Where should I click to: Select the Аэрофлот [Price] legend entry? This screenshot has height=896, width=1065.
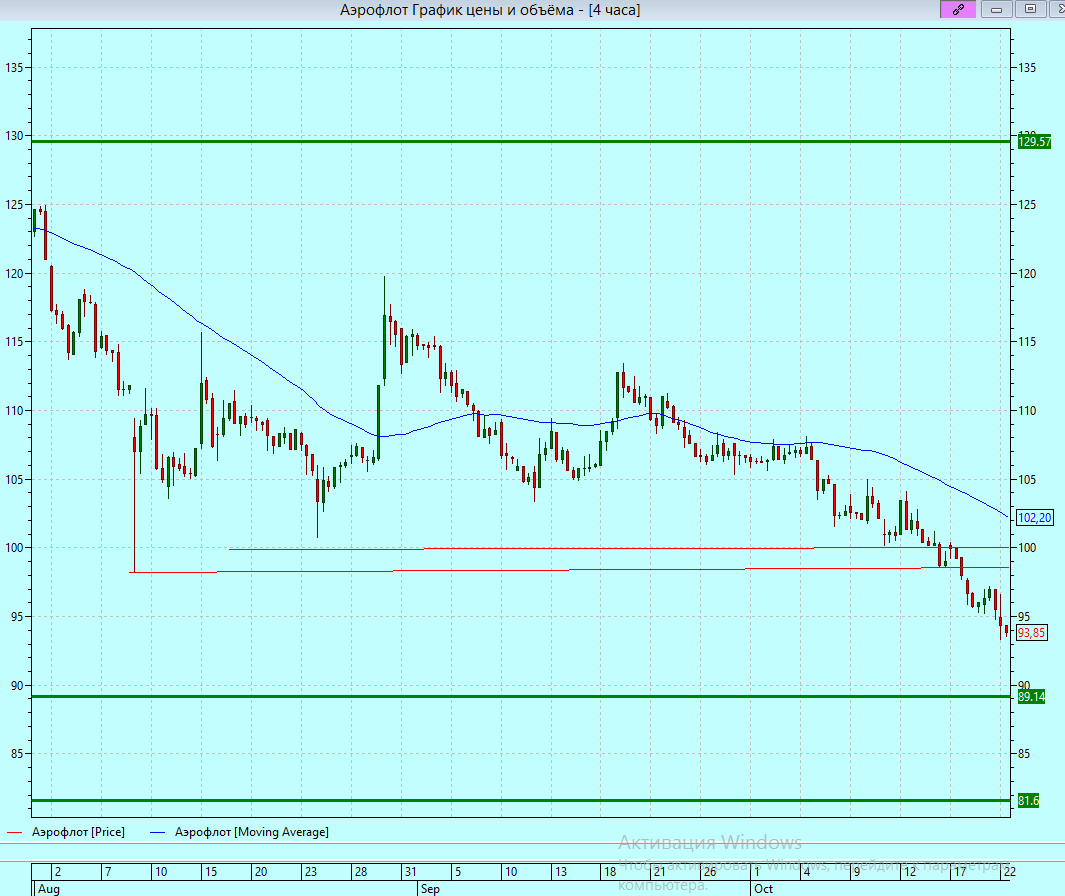(66, 831)
